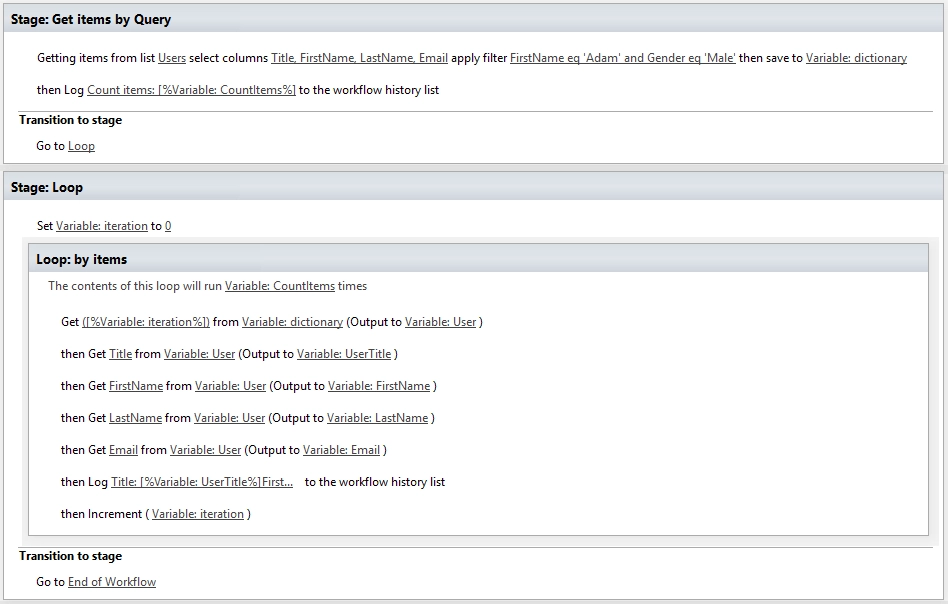
Task: Select the 'Variable: dictionary' save target link
Action: pos(856,58)
